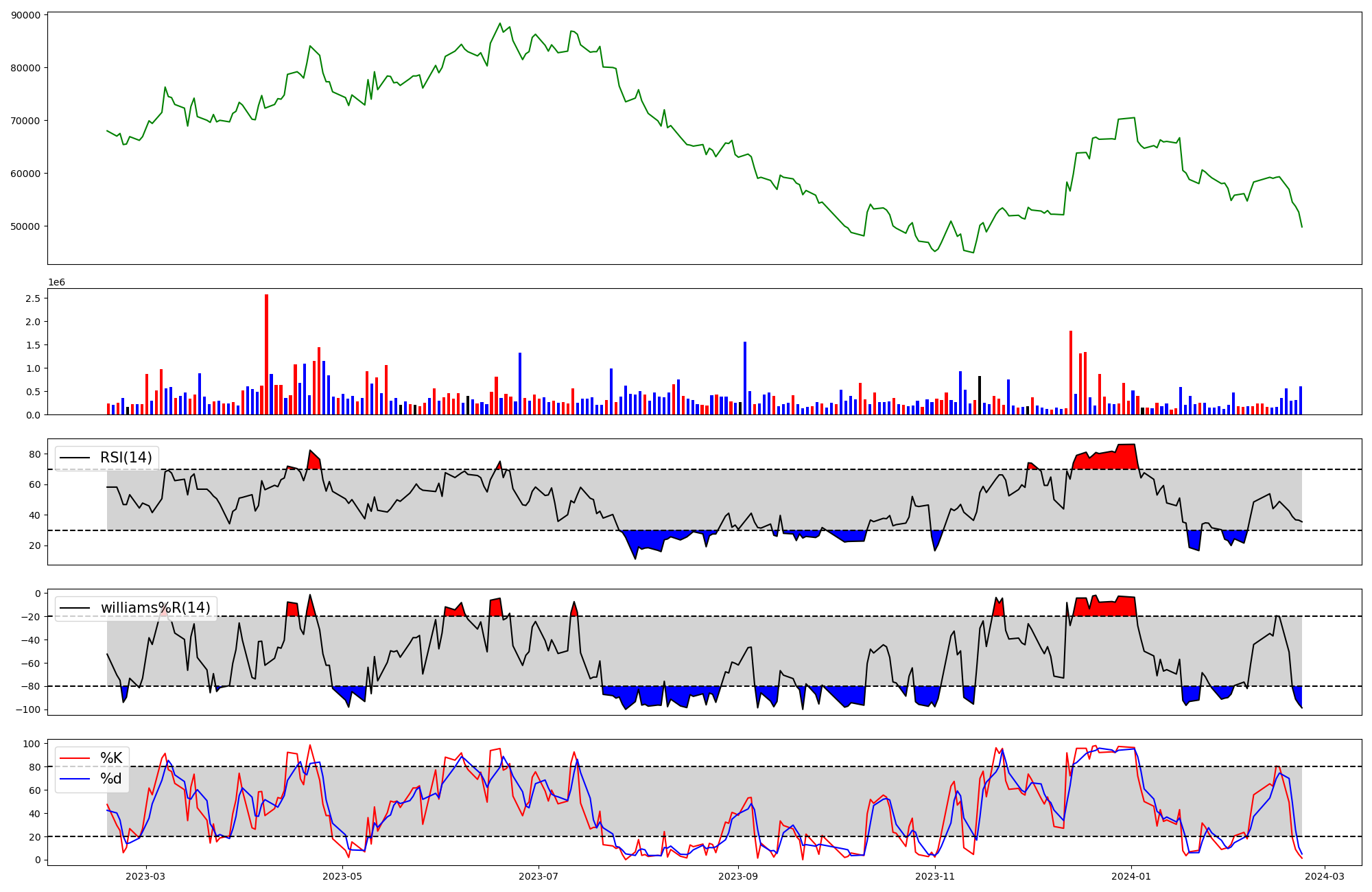This screenshot has width=1372, height=892.
Task: Click the blue %d legend line sample
Action: (75, 779)
